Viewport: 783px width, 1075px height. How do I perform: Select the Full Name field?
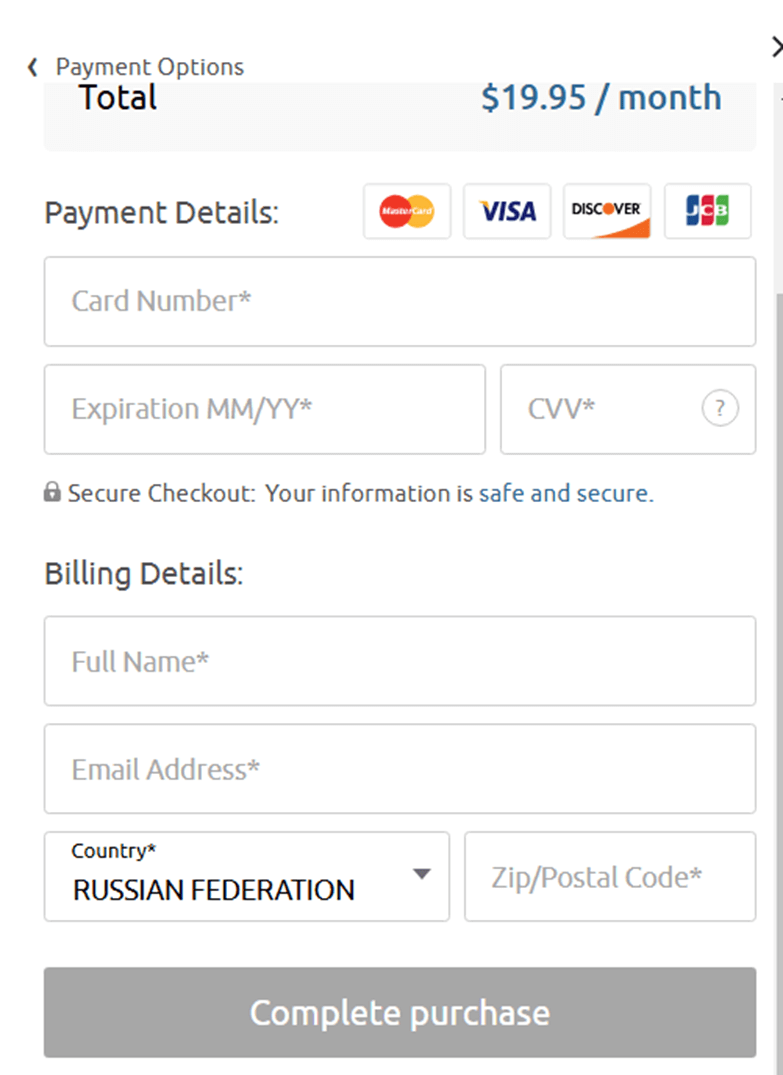coord(399,661)
